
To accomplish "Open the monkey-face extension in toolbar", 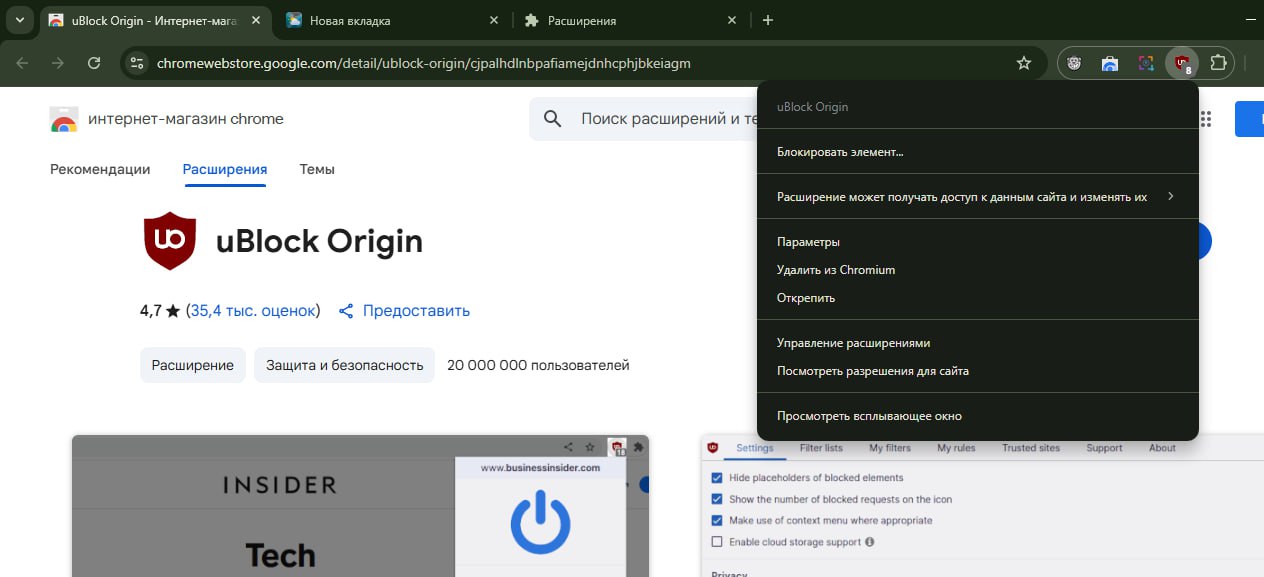I will pos(1074,63).
